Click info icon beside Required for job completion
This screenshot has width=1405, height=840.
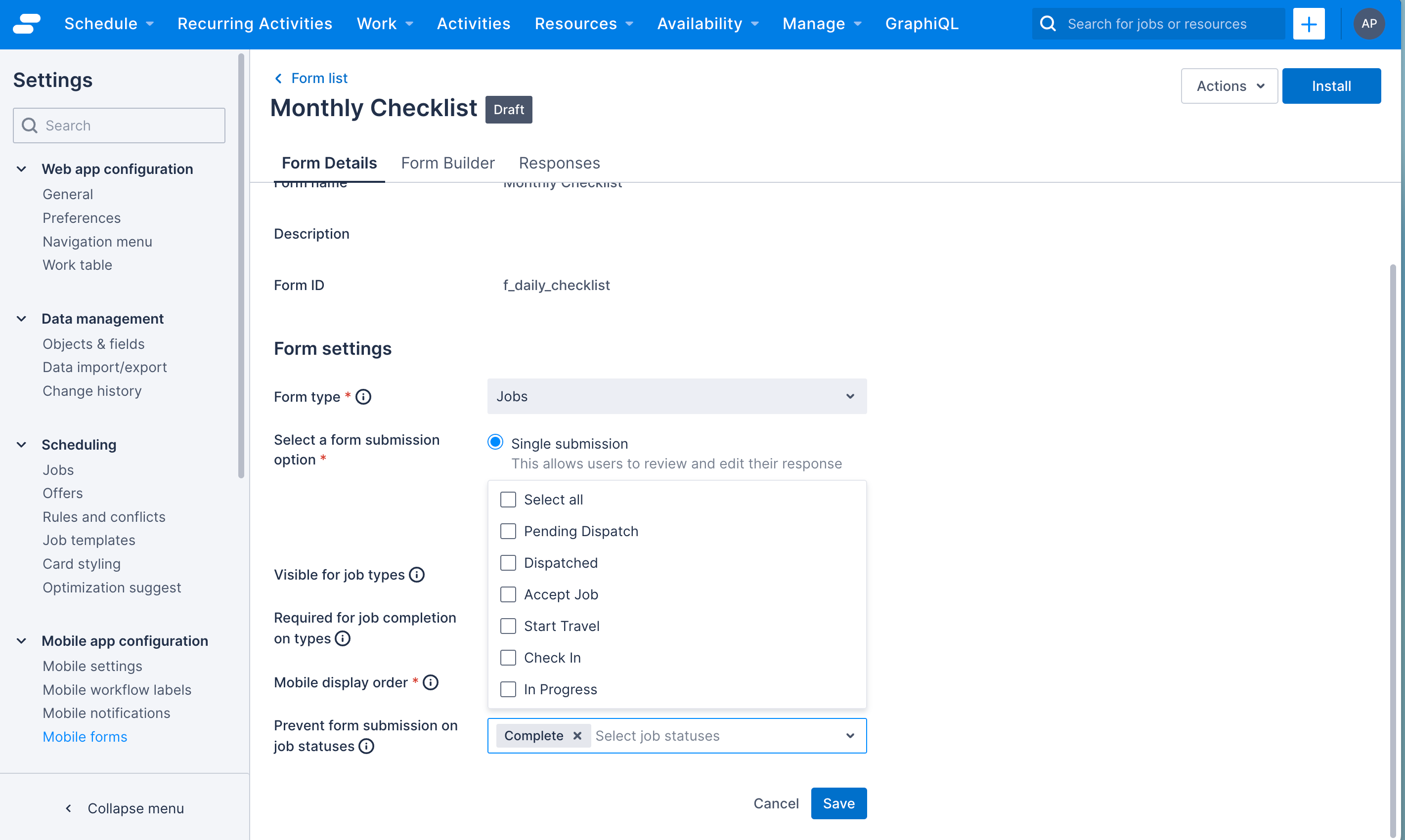[343, 638]
